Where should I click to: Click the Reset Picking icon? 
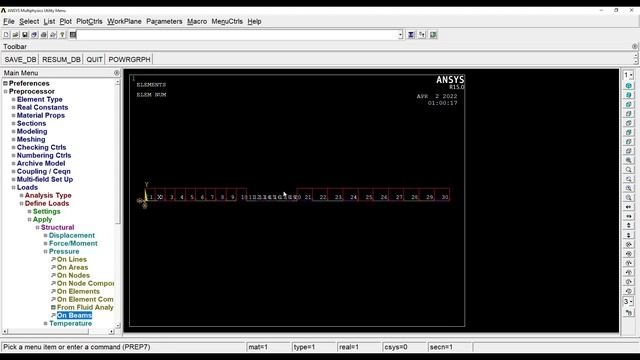pos(422,35)
